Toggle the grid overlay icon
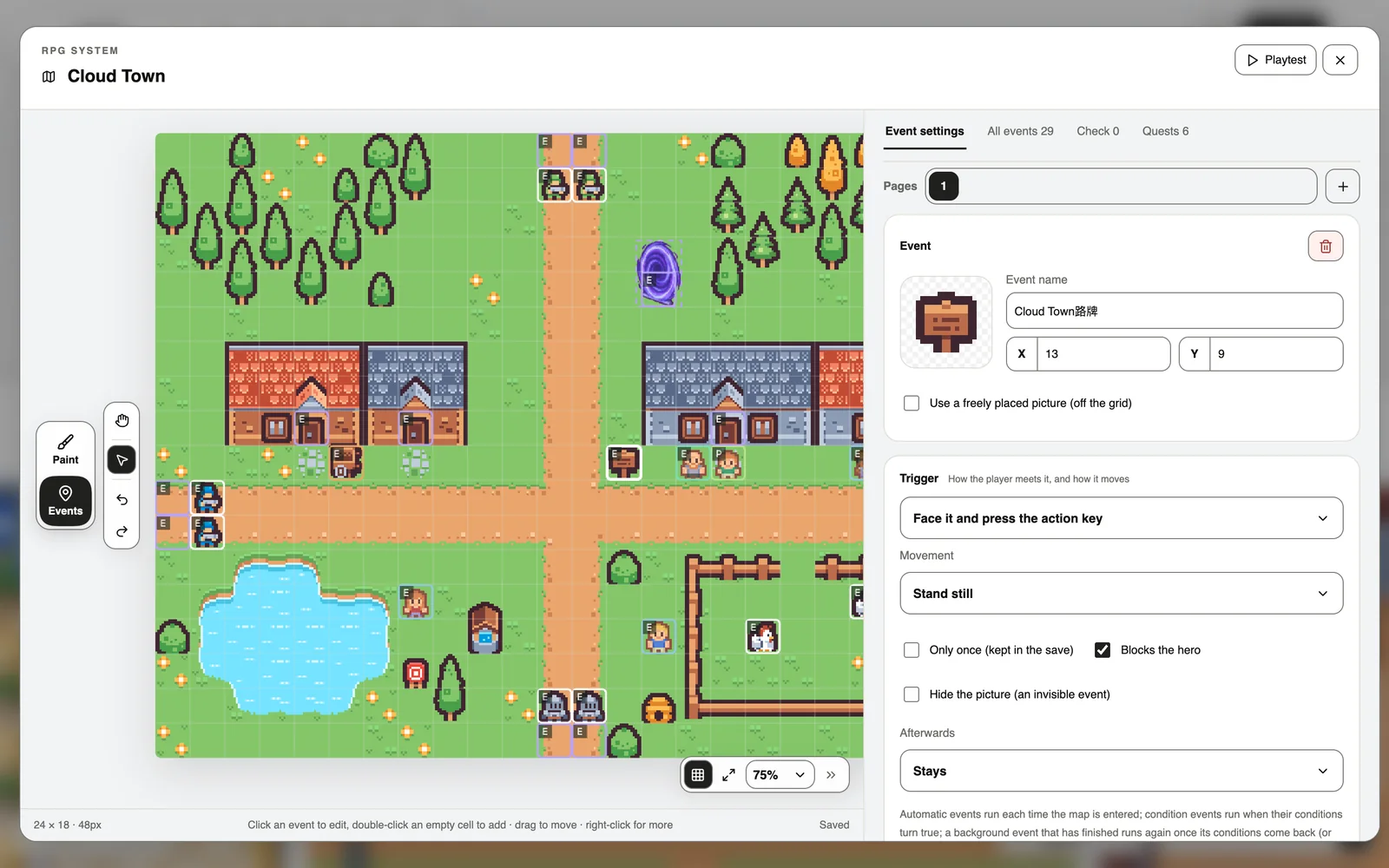 click(x=698, y=775)
